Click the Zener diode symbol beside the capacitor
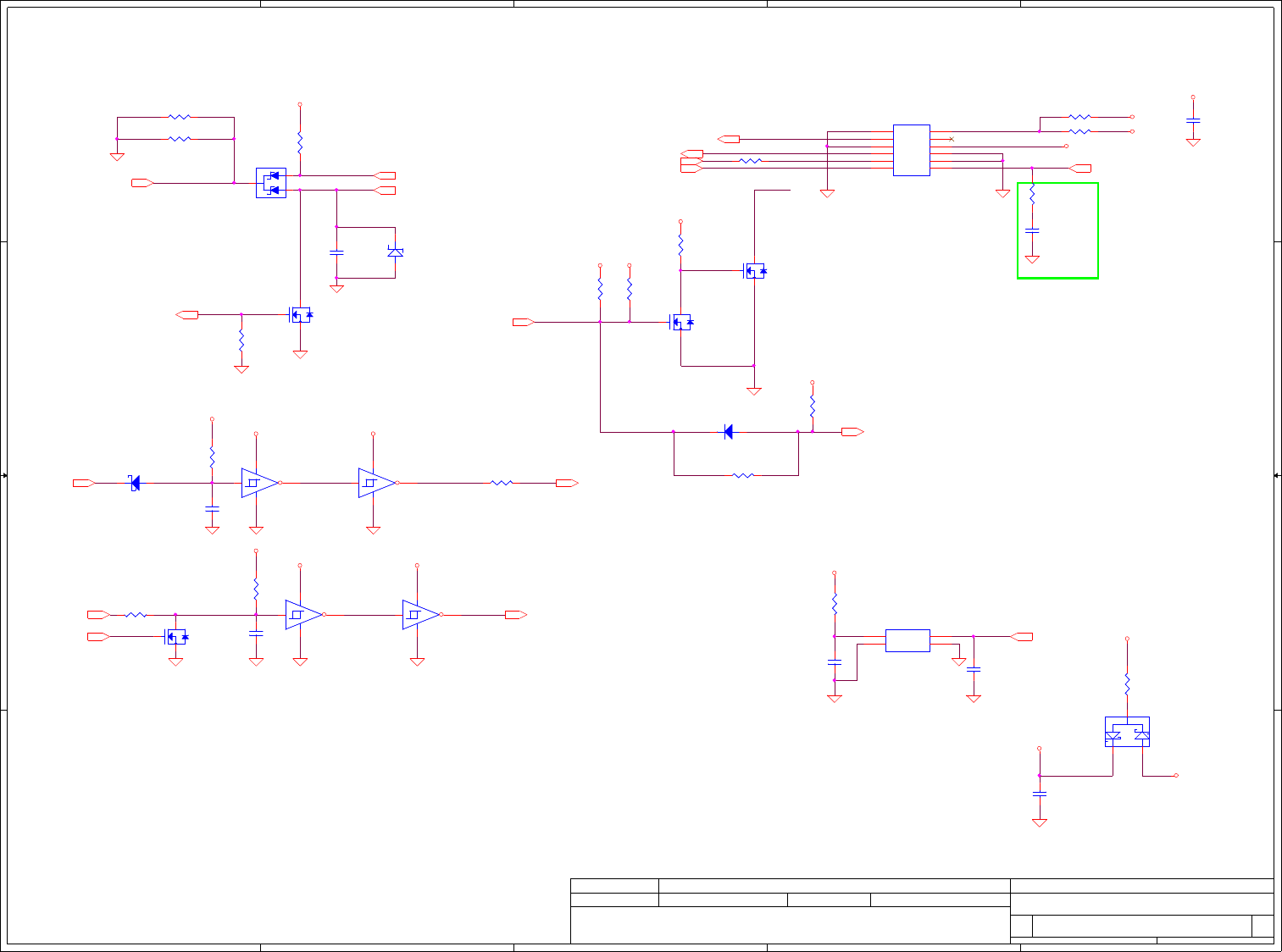The height and width of the screenshot is (952, 1282). click(x=395, y=252)
